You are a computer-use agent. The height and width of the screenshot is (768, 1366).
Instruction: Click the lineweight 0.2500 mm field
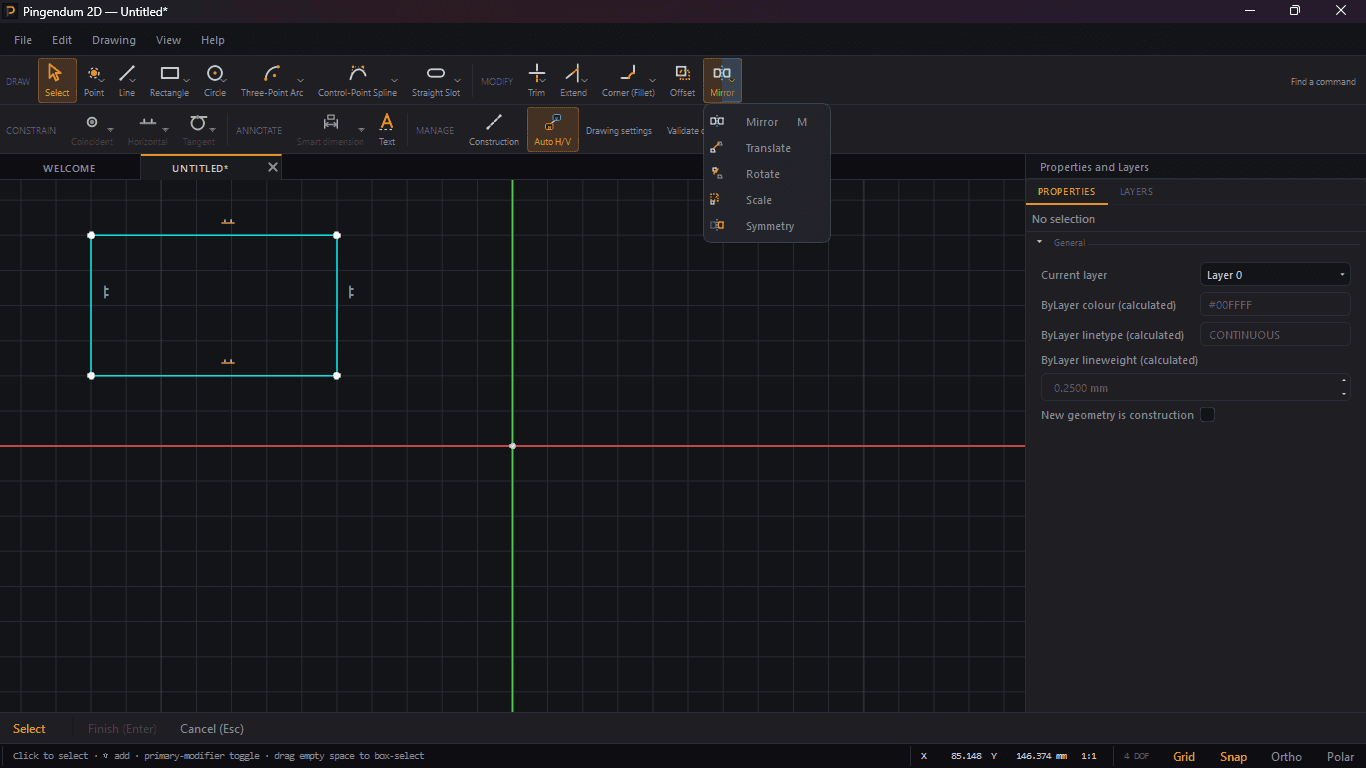click(1196, 388)
